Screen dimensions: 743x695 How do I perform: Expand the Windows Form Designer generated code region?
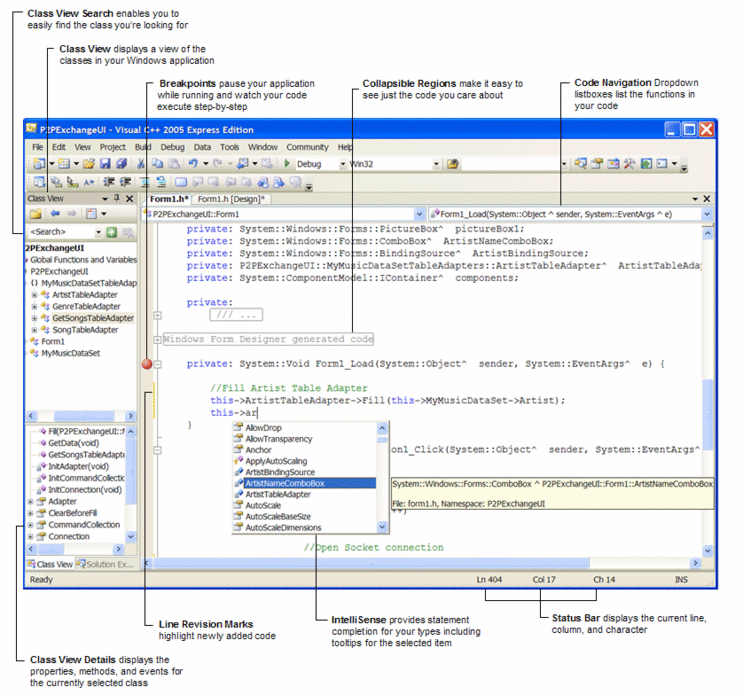pyautogui.click(x=157, y=340)
